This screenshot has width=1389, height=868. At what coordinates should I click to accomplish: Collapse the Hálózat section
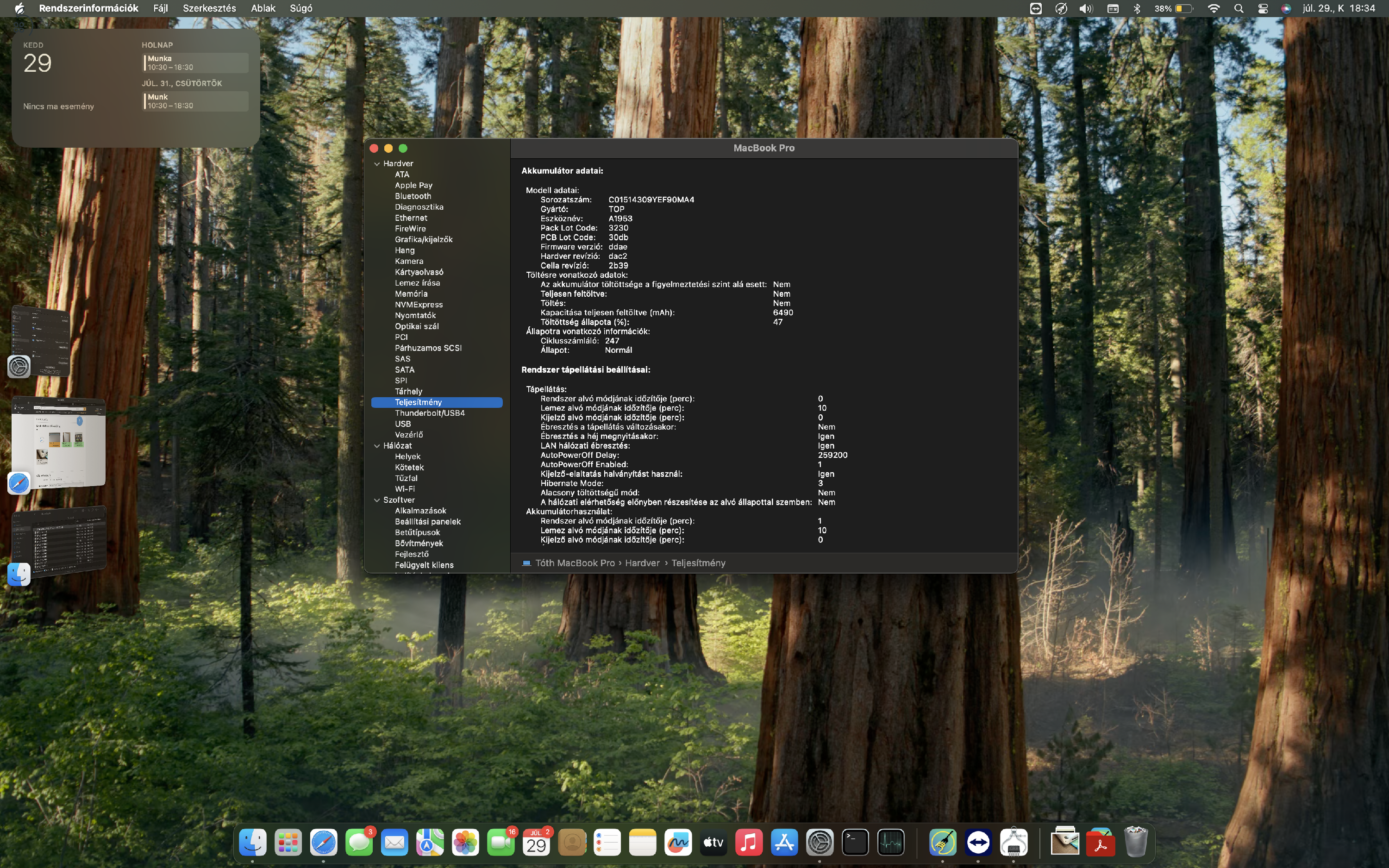point(377,445)
